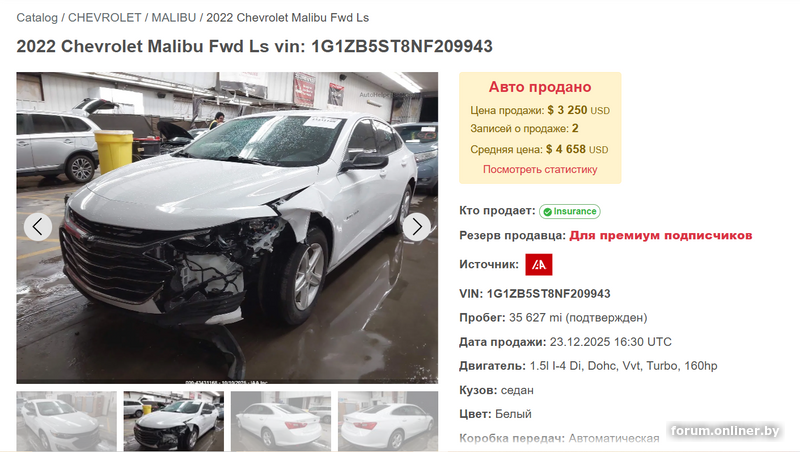Viewport: 800px width, 452px height.
Task: Select fourth thumbnail showing rear view
Action: (x=388, y=421)
